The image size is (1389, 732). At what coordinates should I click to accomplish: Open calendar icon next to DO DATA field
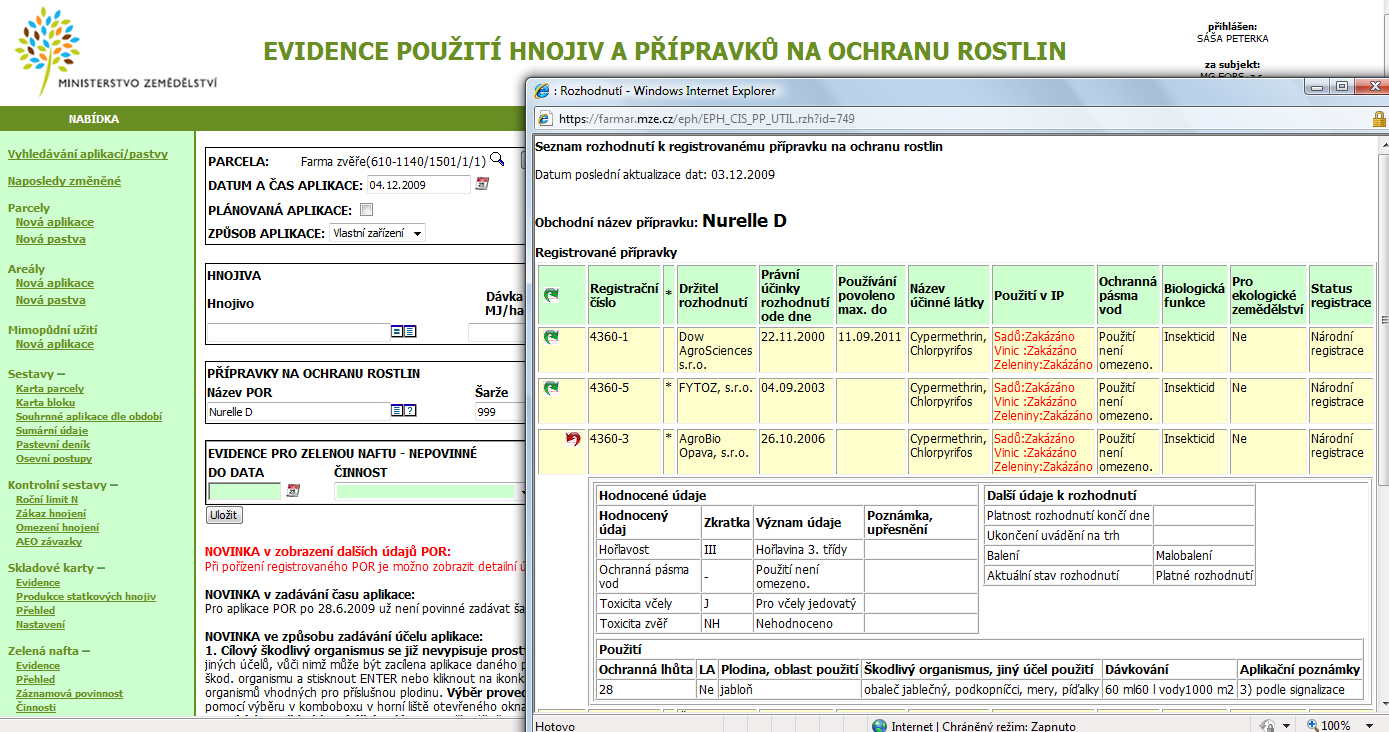point(293,491)
